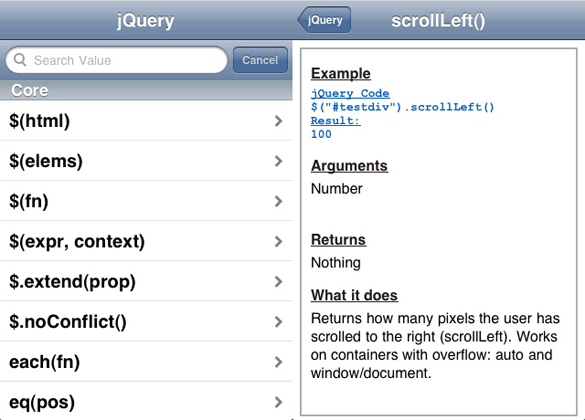Click the Result: link in Example

coord(336,120)
